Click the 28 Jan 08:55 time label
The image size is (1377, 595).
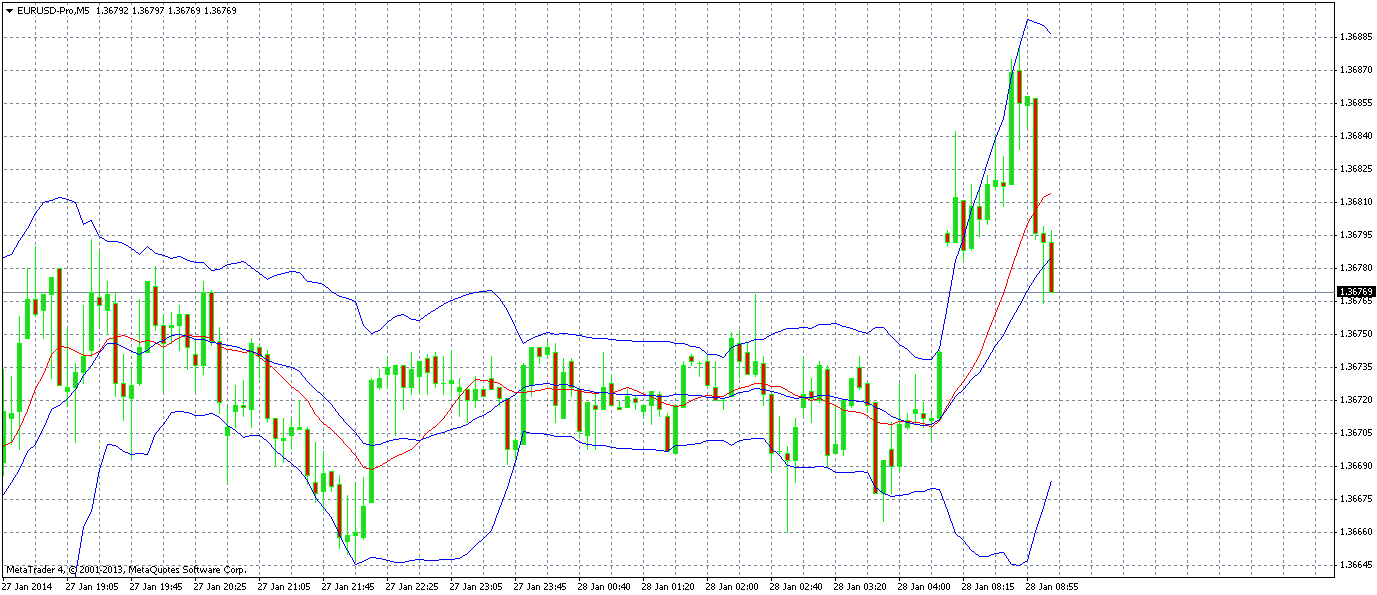point(1052,587)
